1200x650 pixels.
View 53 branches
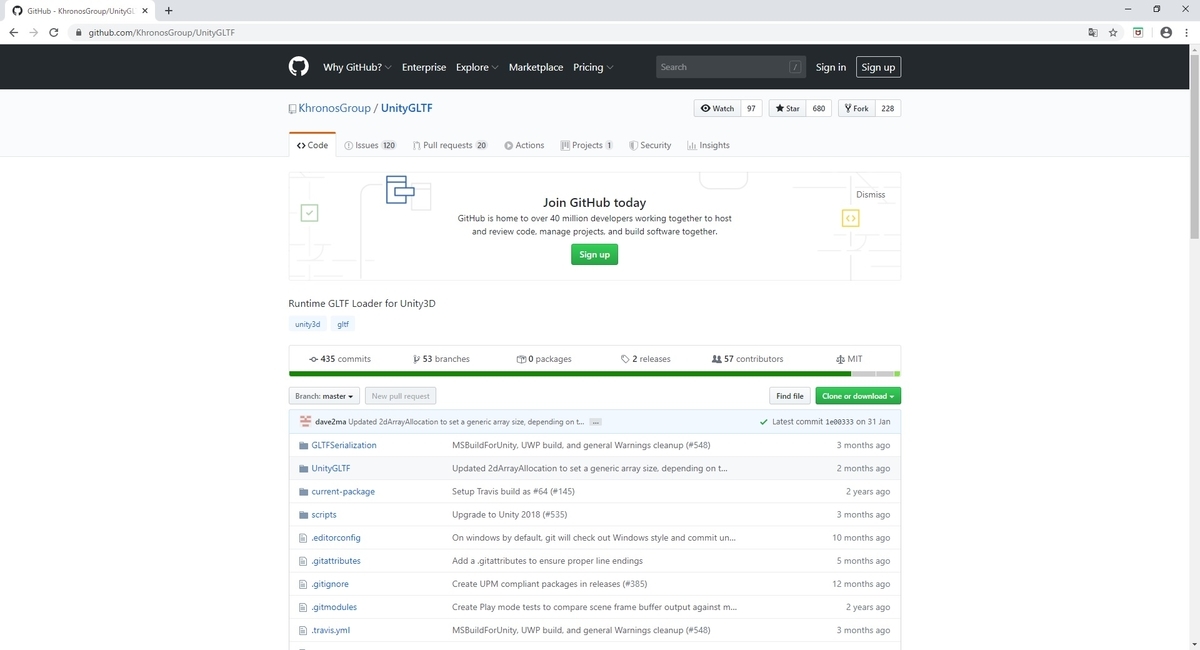pos(441,359)
